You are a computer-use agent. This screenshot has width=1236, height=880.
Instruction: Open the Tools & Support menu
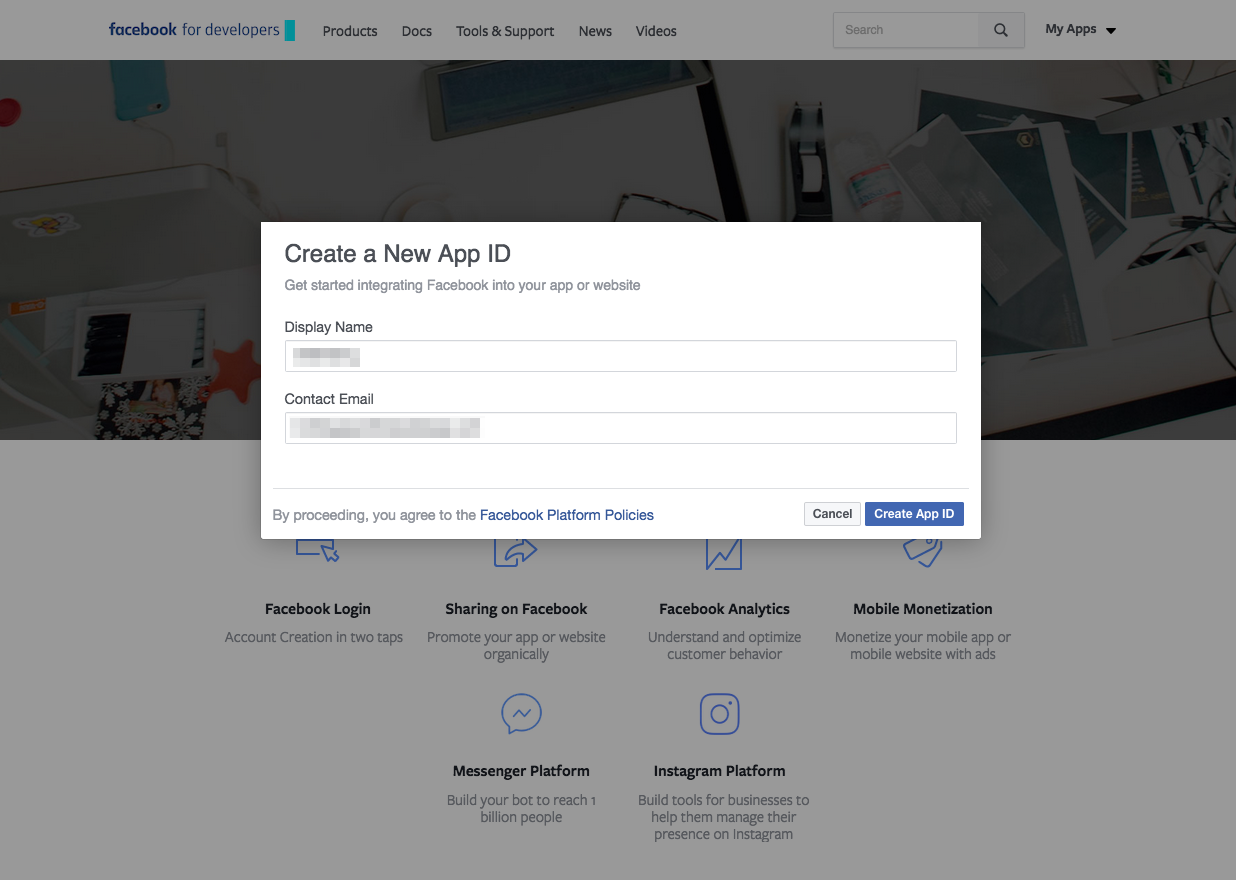(x=505, y=31)
